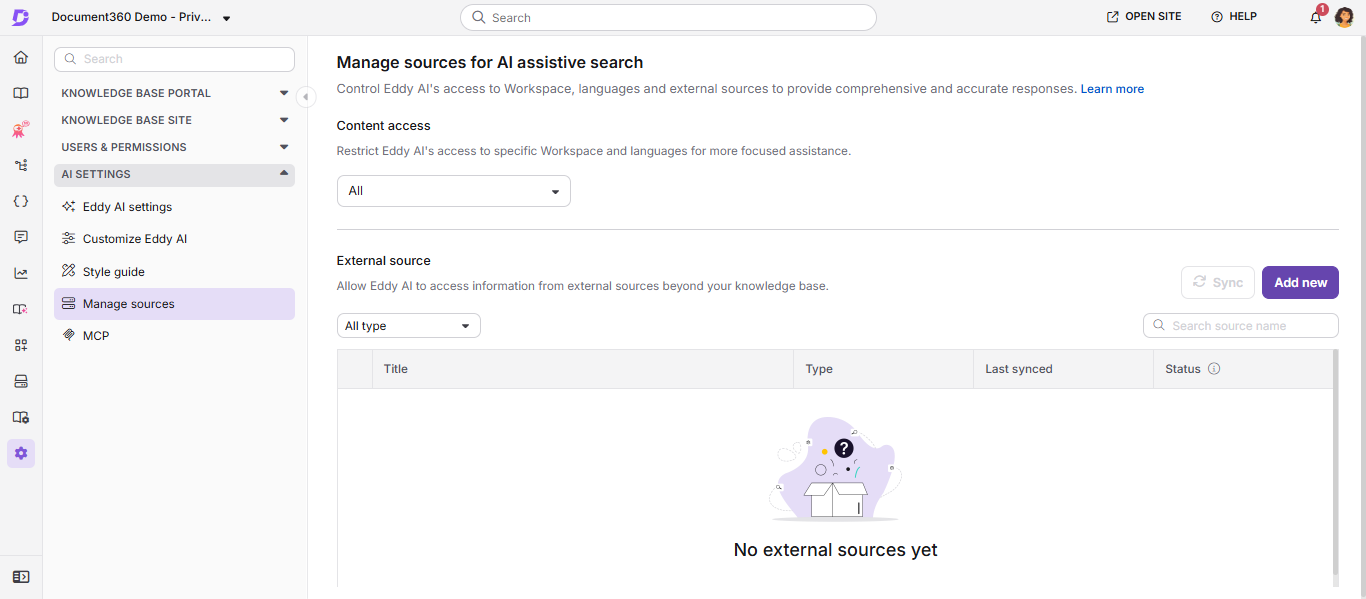Screen dimensions: 1366x599
Task: Expand the Knowledge Base Portal section
Action: (x=174, y=93)
